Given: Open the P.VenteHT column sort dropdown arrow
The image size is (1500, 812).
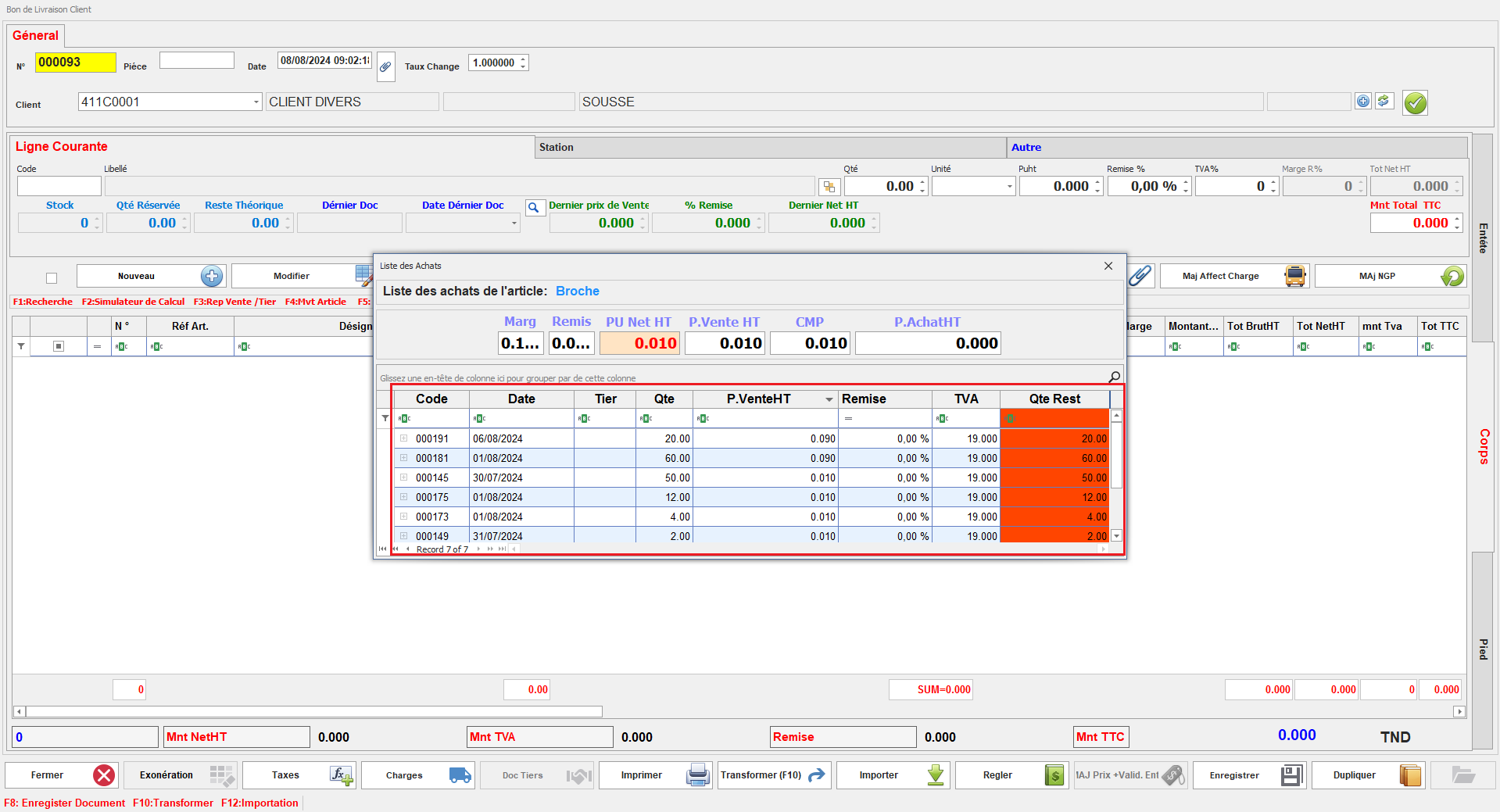Looking at the screenshot, I should click(829, 399).
